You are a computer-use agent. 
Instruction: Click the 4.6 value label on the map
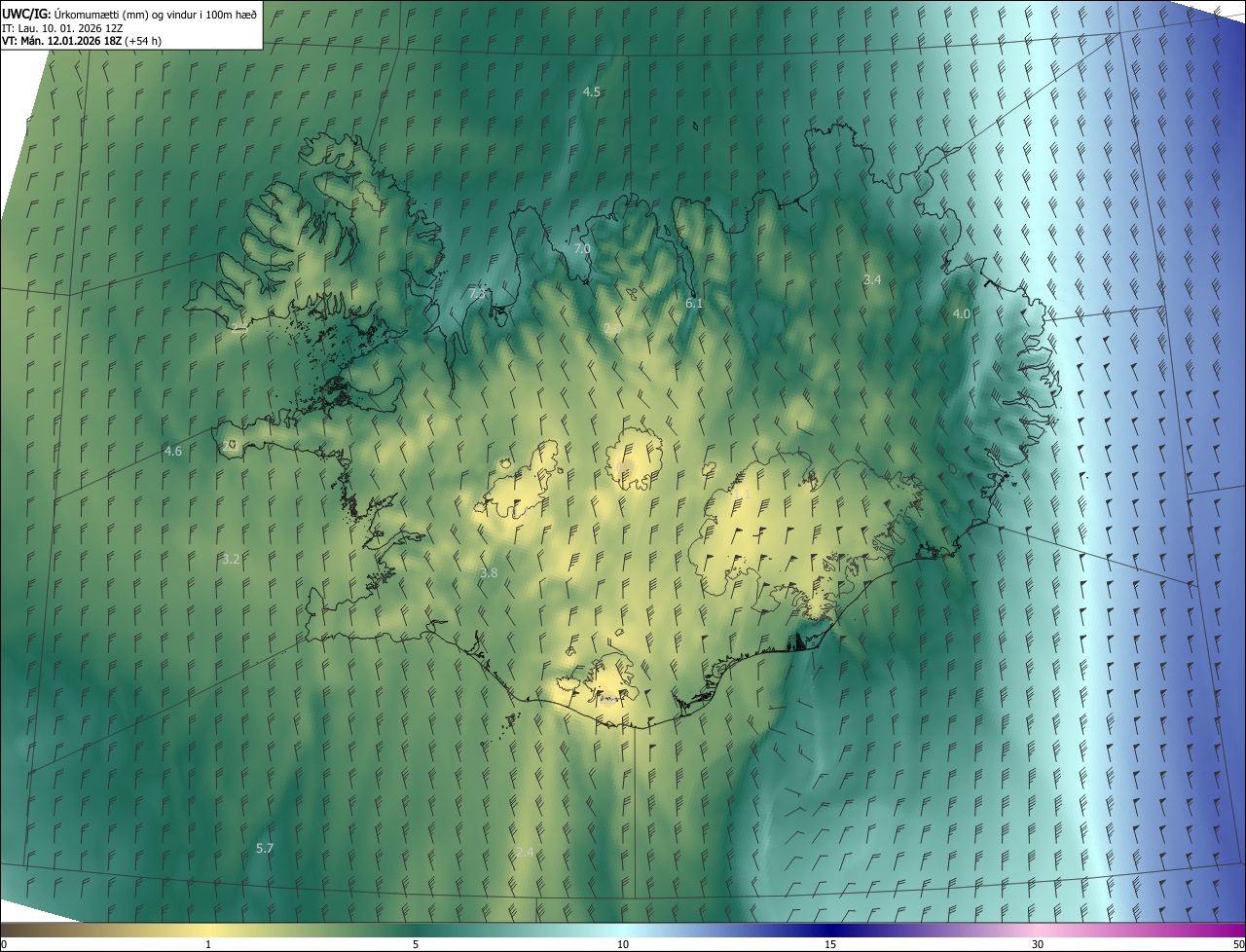[173, 451]
